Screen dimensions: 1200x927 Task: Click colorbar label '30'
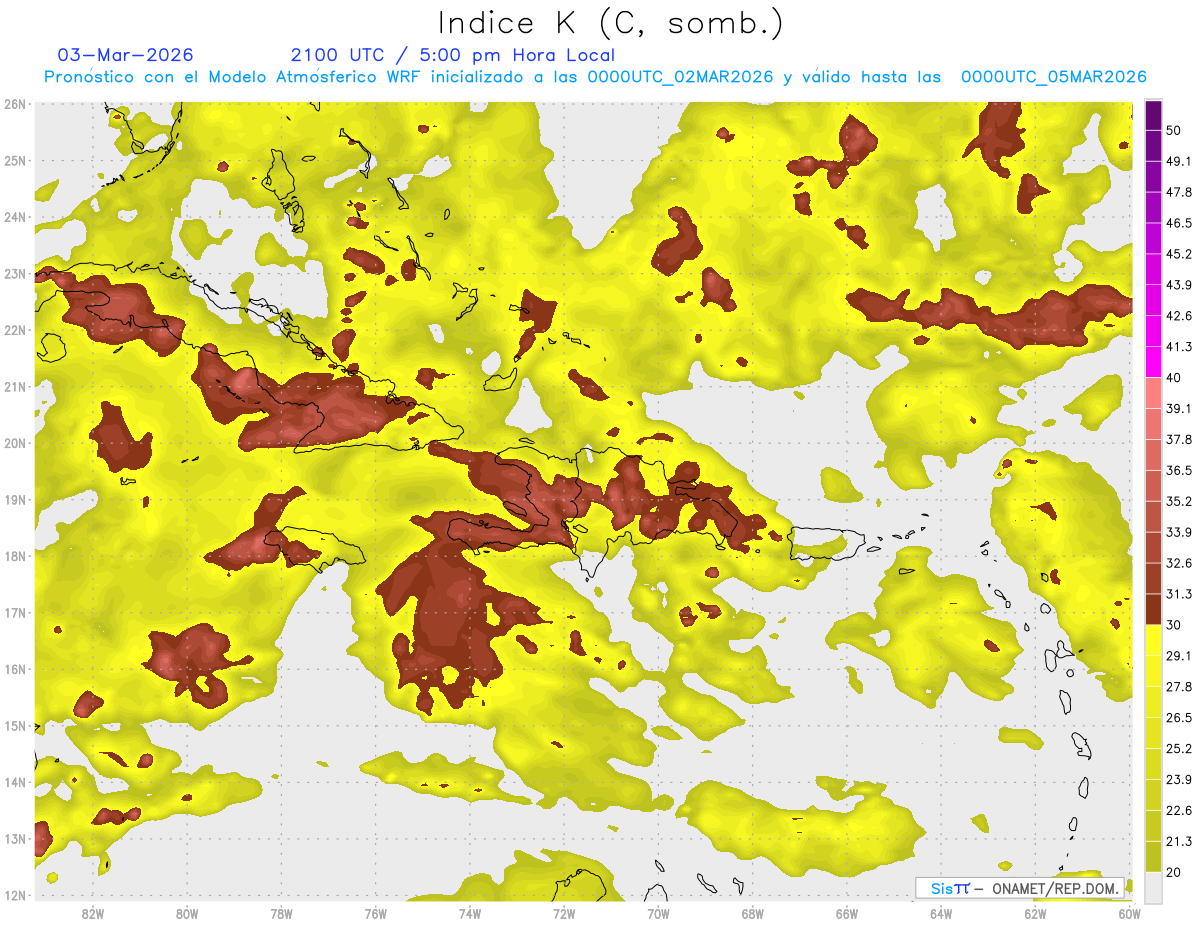click(1174, 625)
